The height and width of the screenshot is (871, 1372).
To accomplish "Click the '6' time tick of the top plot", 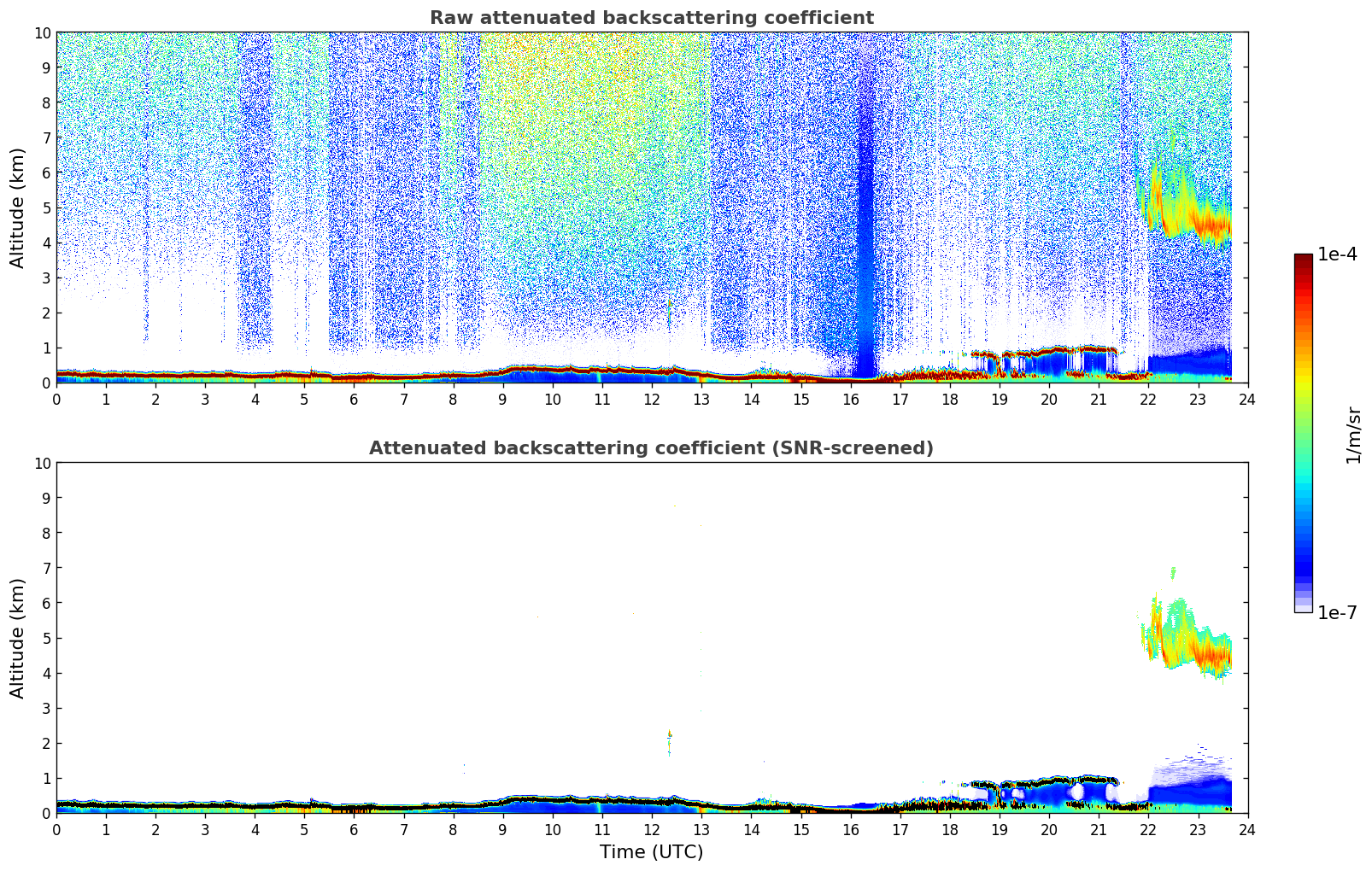I will point(355,399).
